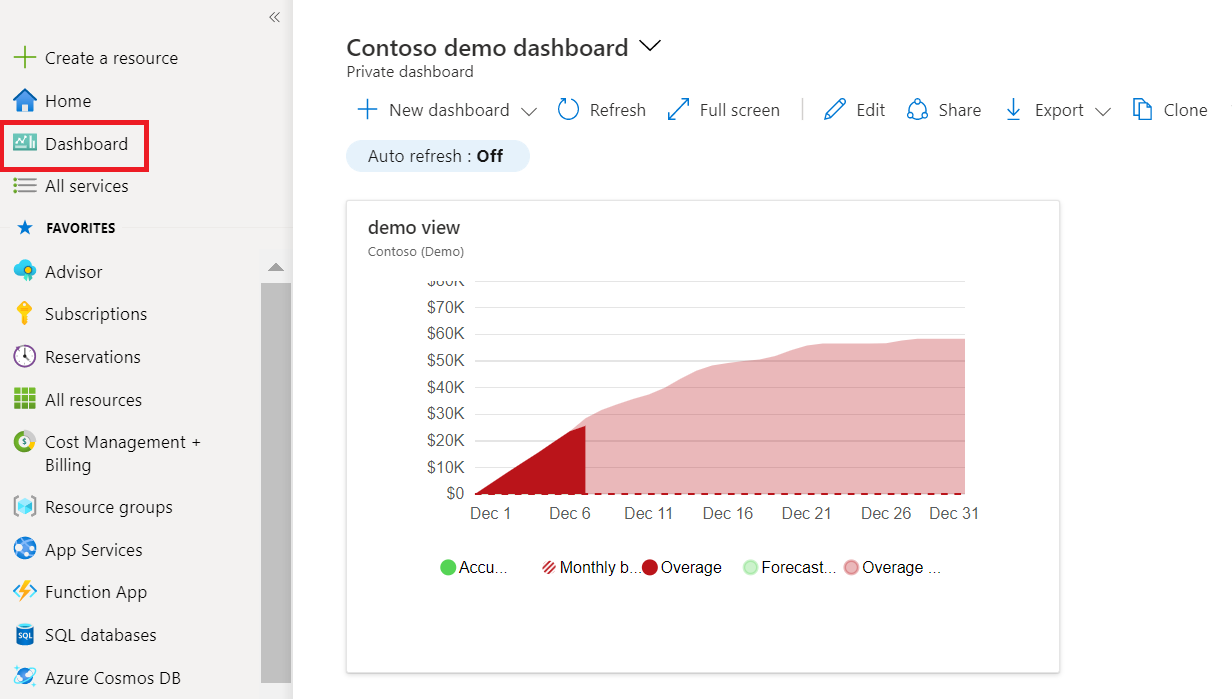Screen dimensions: 1232x699
Task: Toggle the Monthly budget legend item
Action: click(591, 568)
